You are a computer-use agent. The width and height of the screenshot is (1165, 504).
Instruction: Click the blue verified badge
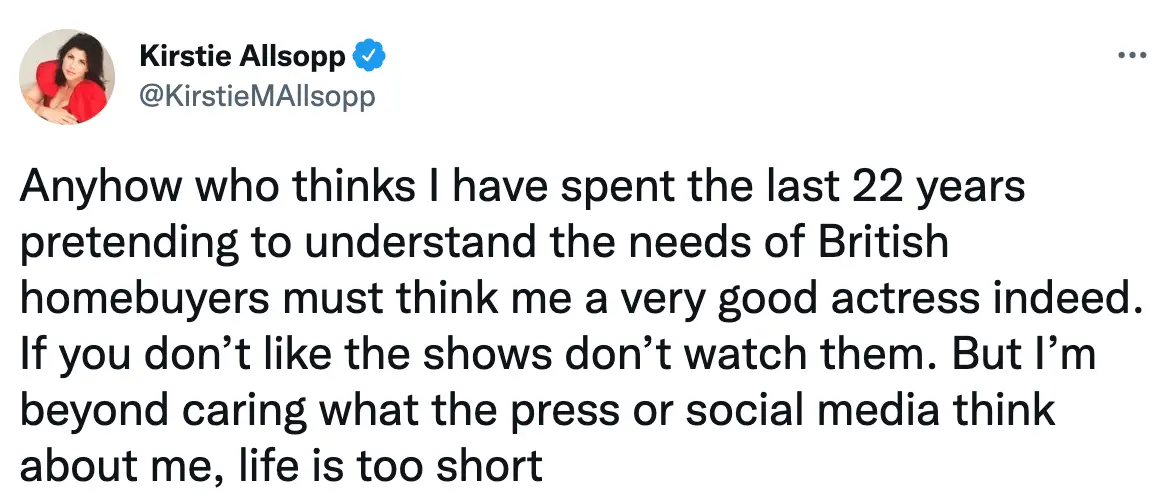click(371, 57)
